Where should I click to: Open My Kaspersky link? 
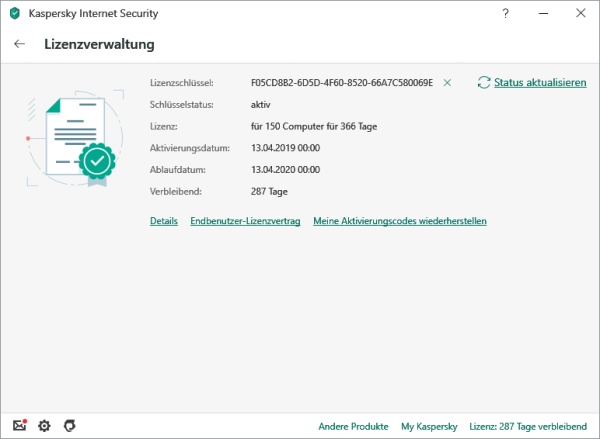(x=429, y=426)
